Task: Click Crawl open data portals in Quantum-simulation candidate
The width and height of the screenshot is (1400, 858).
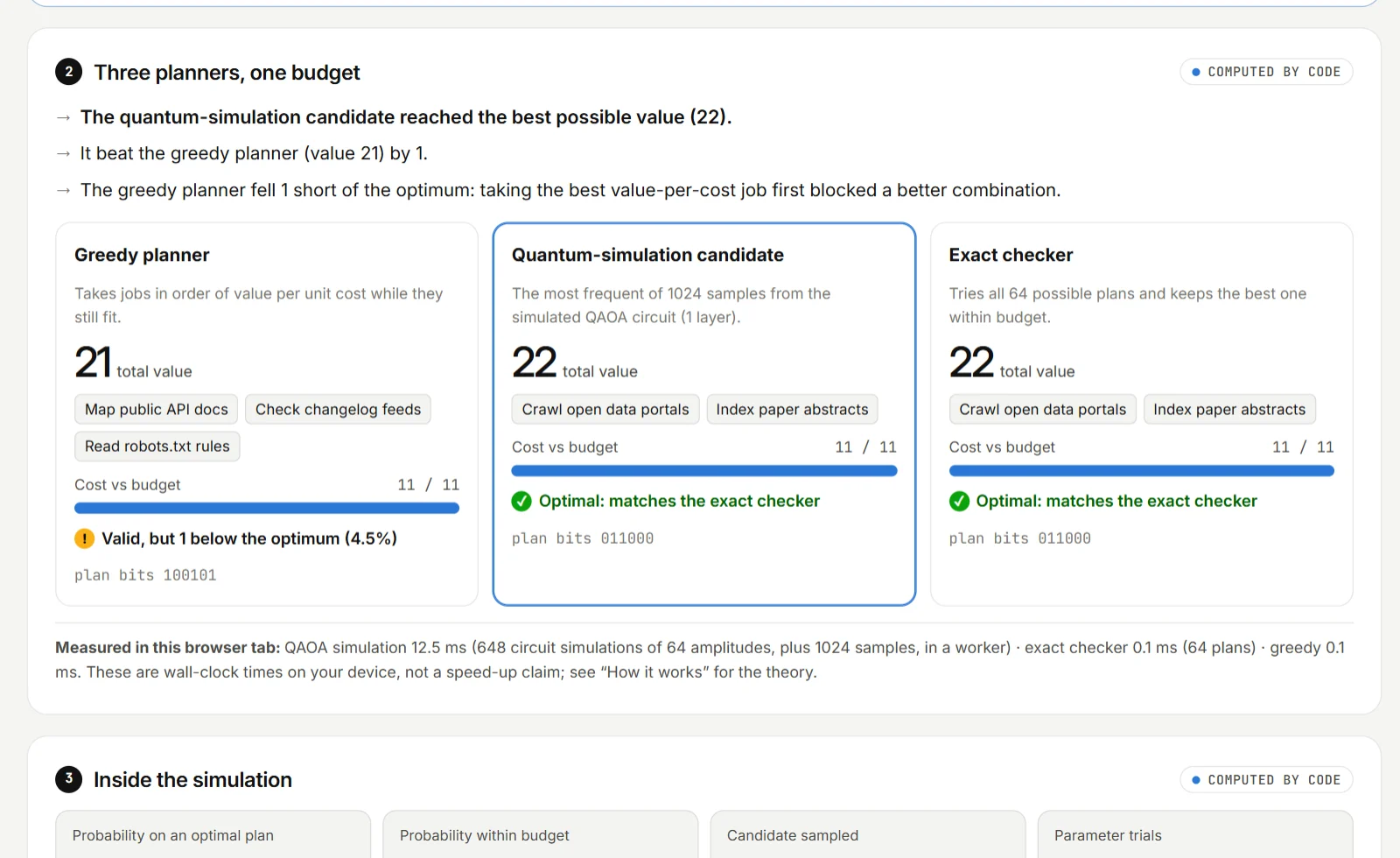Action: 605,410
